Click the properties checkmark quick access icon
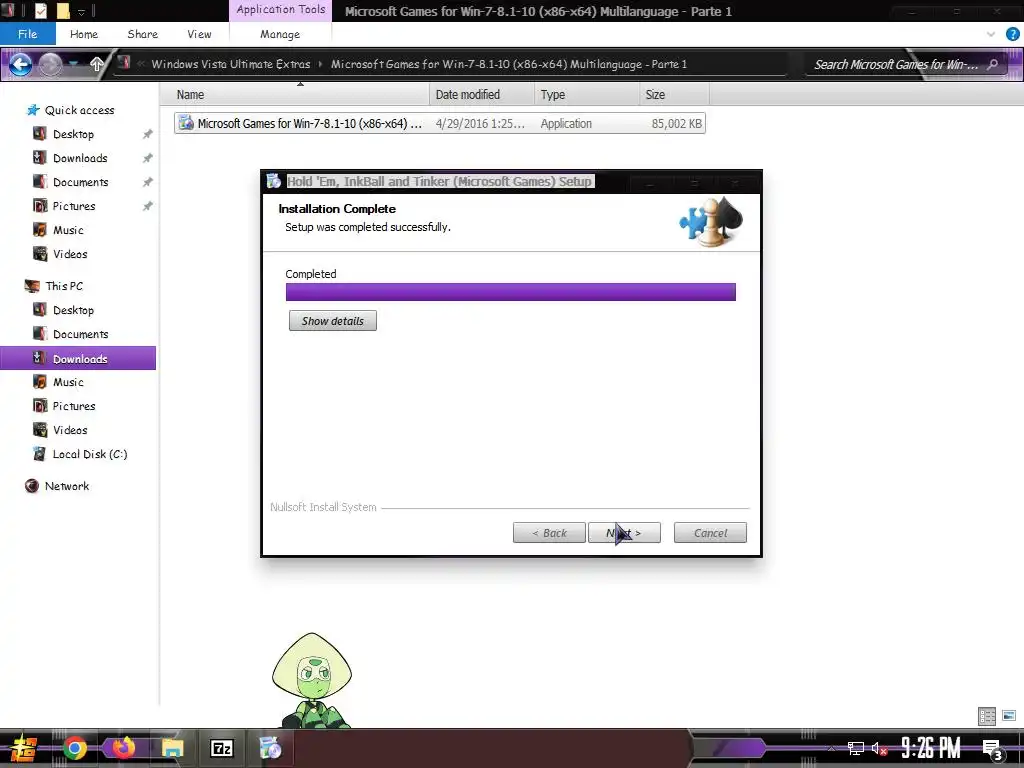The height and width of the screenshot is (768, 1024). (x=40, y=10)
